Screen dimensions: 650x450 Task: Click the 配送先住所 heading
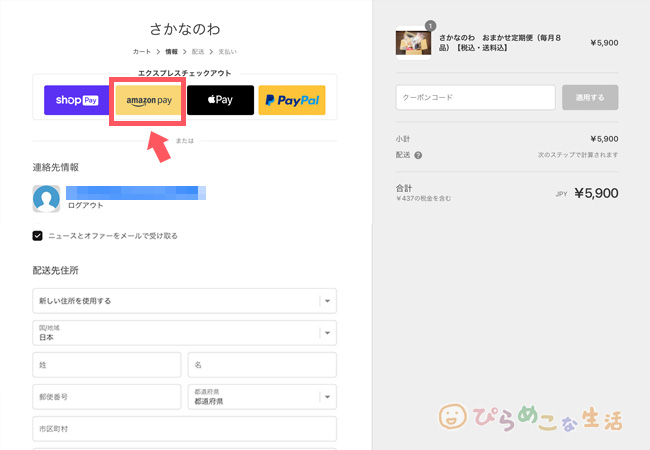(56, 271)
